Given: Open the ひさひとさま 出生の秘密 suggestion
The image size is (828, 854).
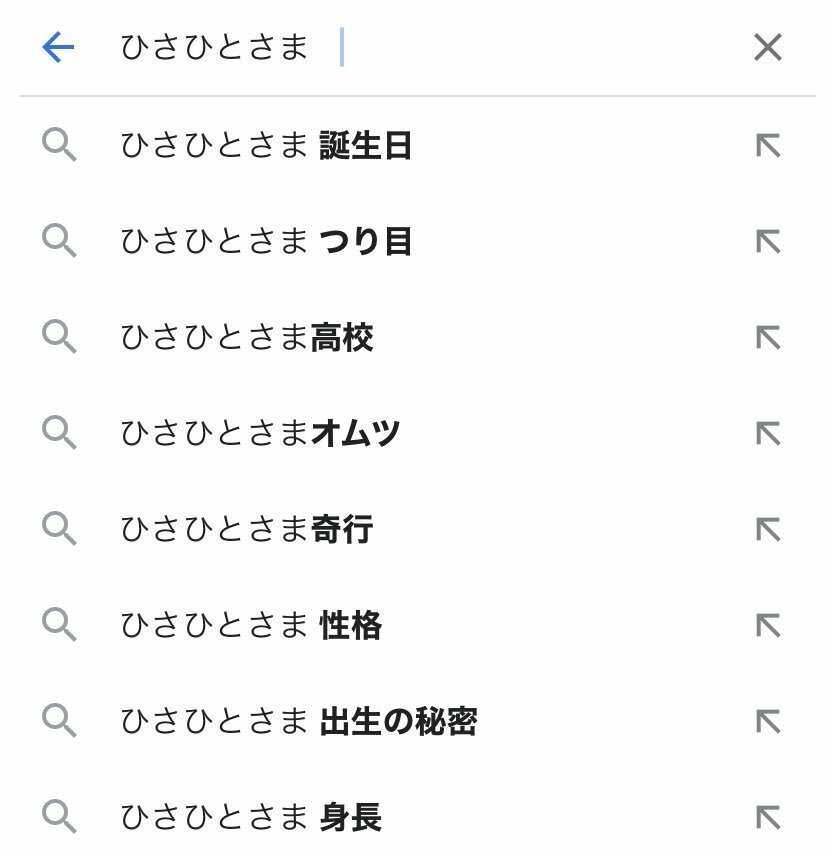Looking at the screenshot, I should (x=298, y=721).
